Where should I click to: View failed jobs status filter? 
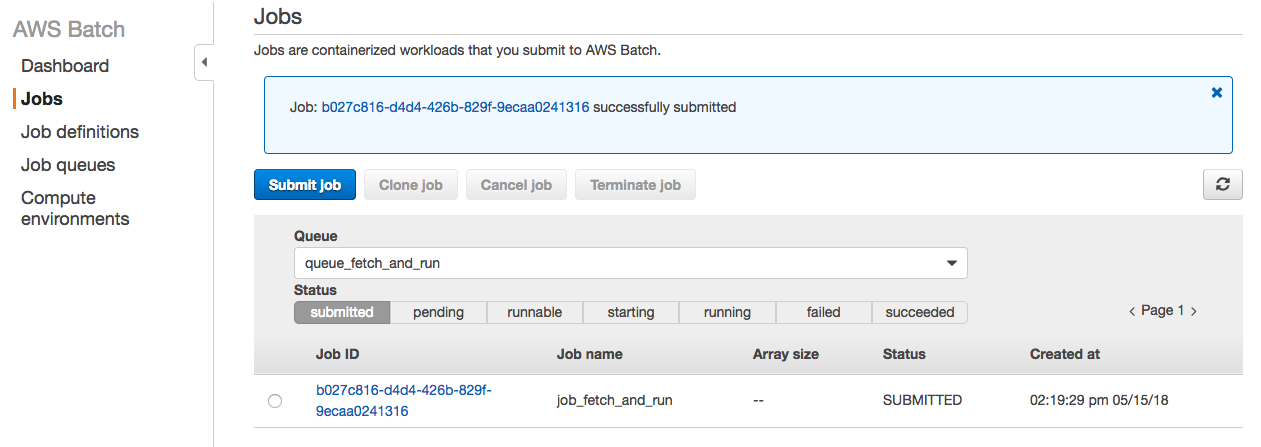click(x=823, y=312)
